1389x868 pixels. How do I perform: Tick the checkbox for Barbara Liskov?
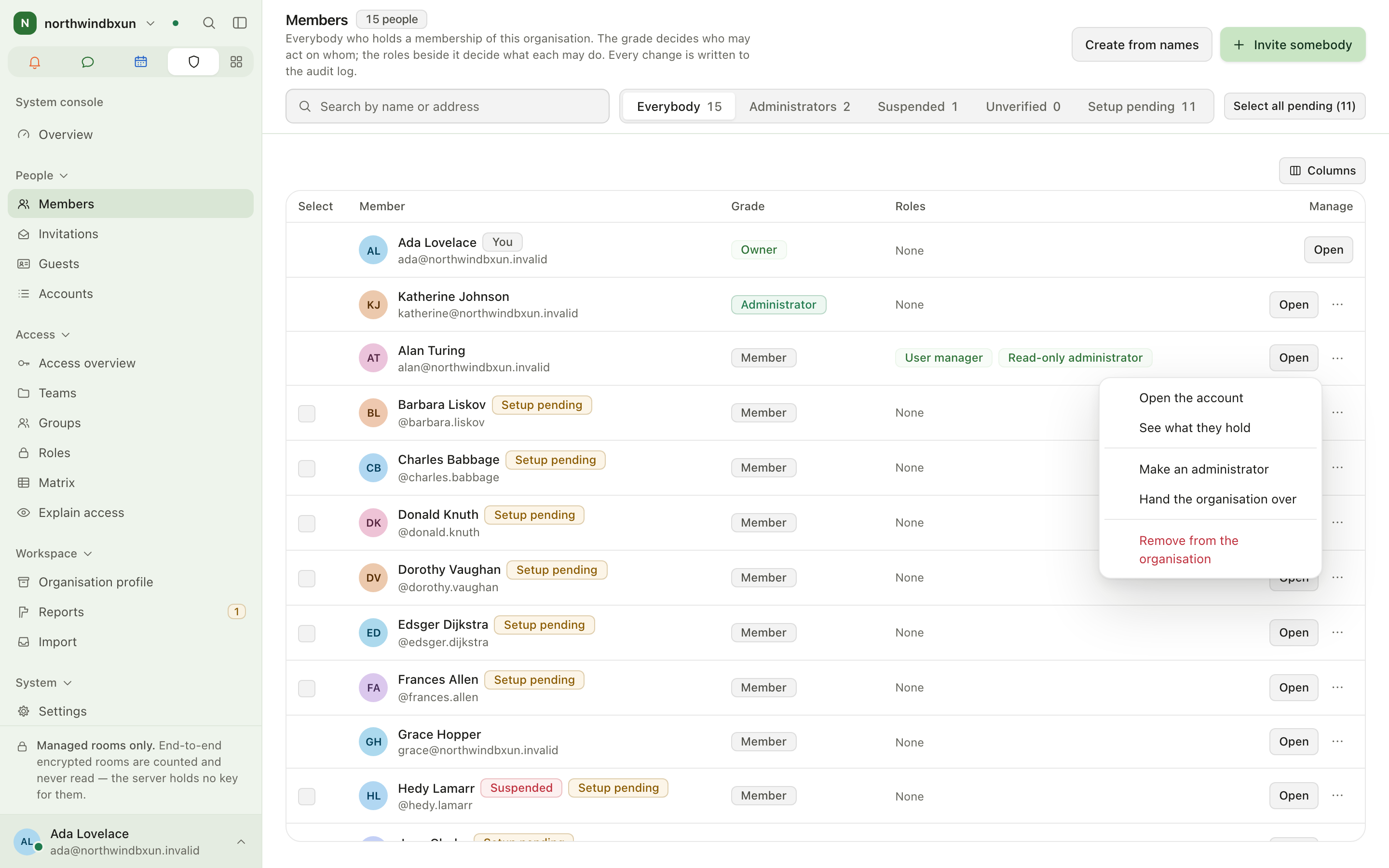(x=307, y=413)
